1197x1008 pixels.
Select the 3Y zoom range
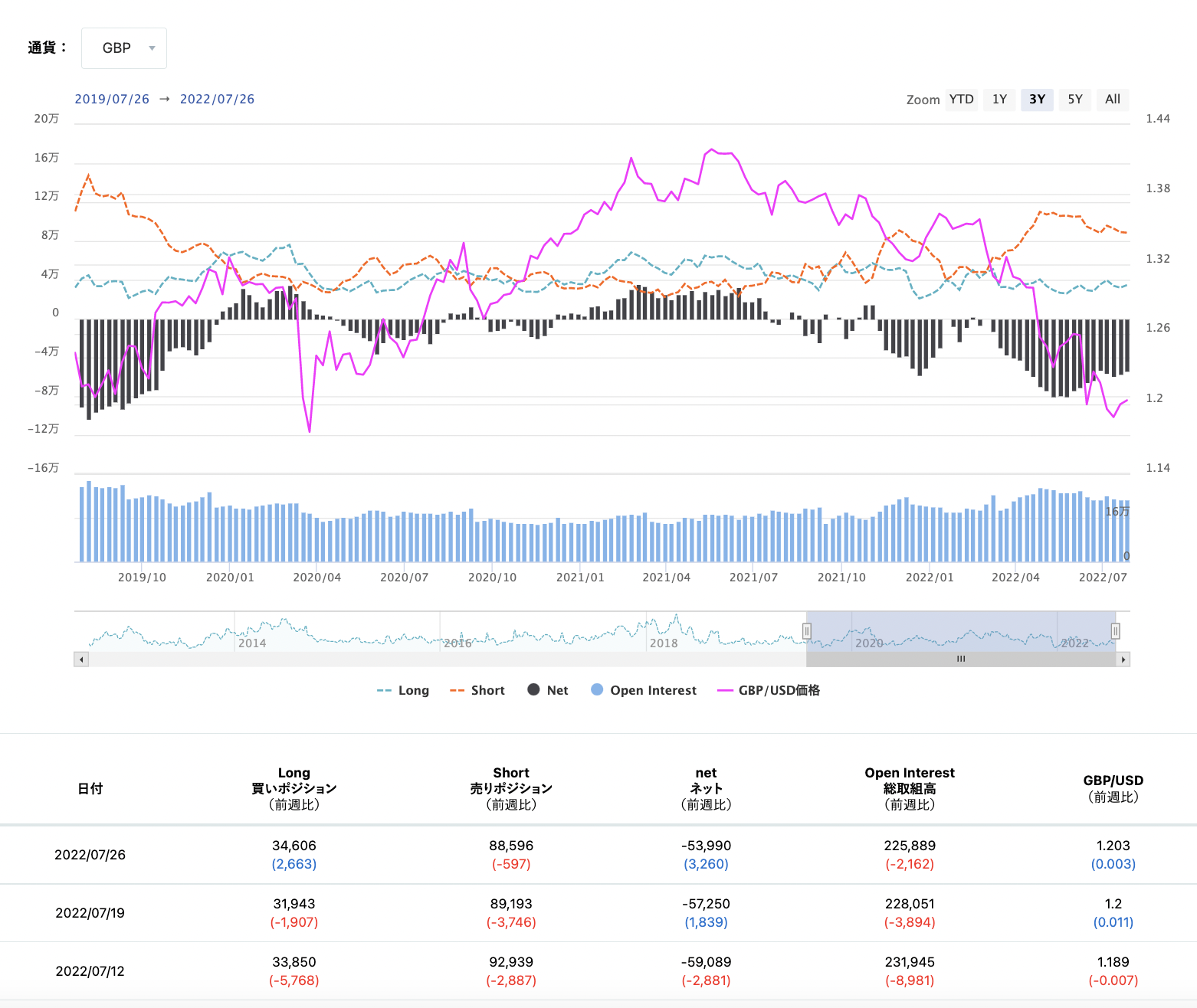pyautogui.click(x=1037, y=100)
